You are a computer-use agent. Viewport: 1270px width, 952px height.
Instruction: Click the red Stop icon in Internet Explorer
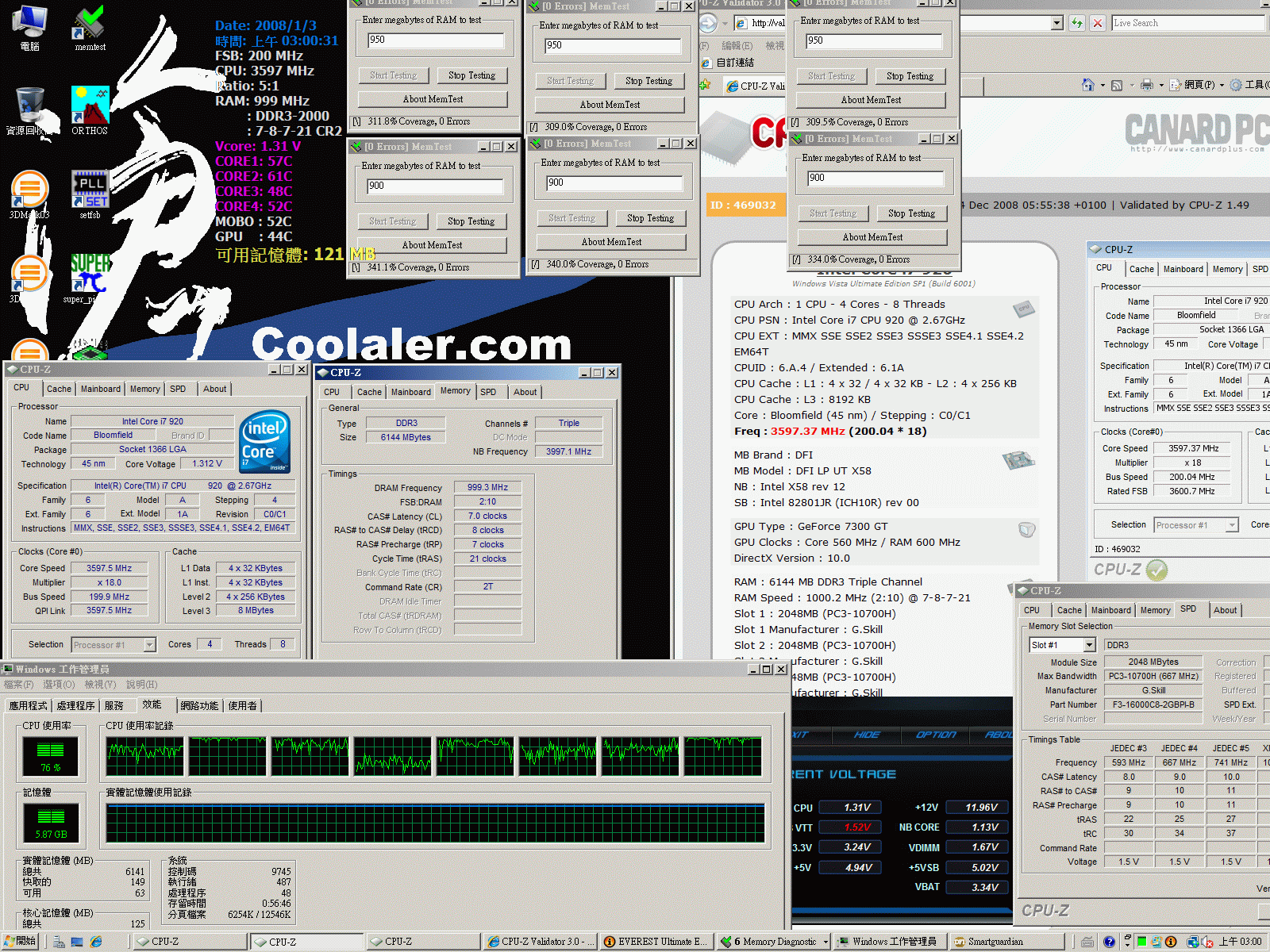1097,23
